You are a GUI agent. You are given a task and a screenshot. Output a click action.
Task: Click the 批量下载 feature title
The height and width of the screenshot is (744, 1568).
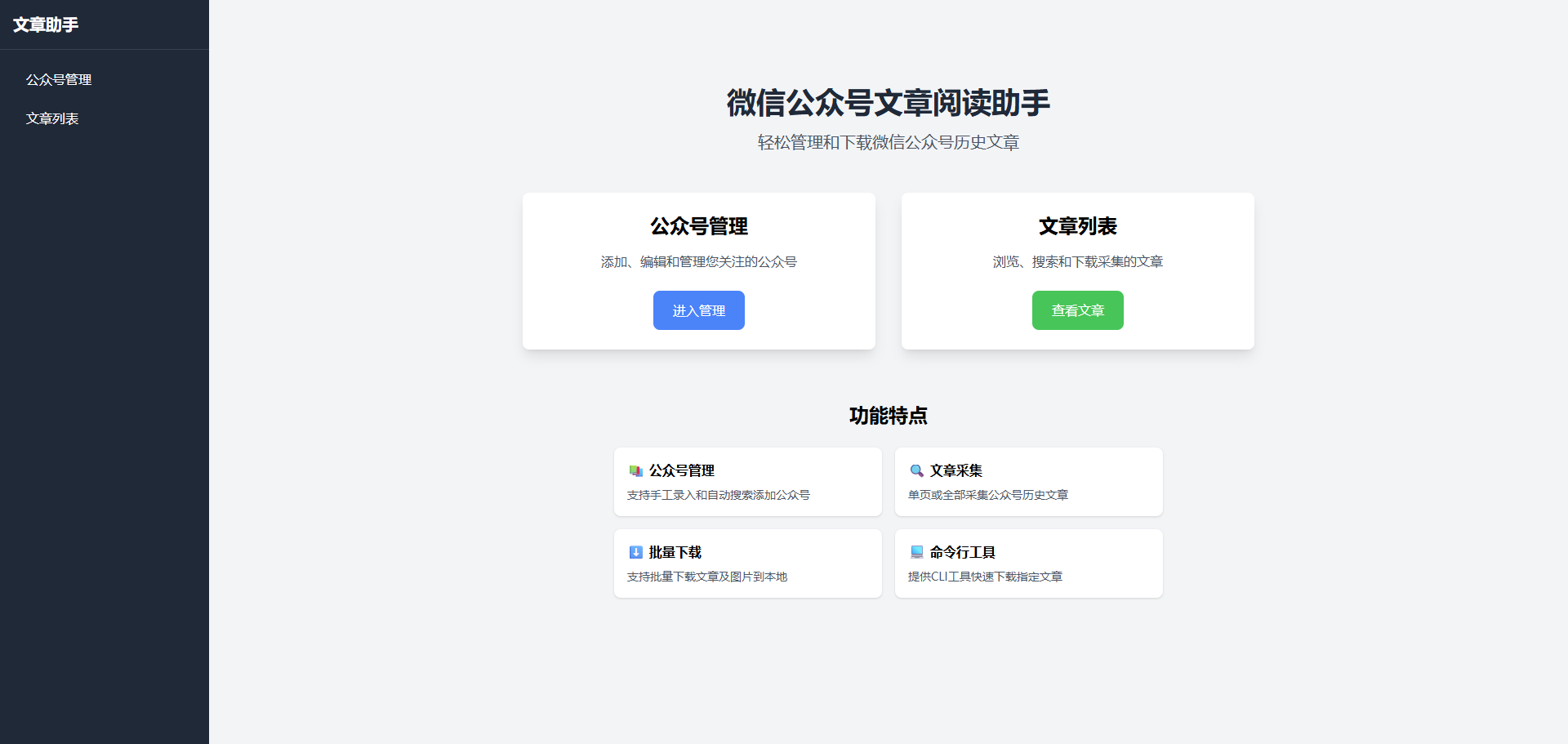[x=675, y=553]
